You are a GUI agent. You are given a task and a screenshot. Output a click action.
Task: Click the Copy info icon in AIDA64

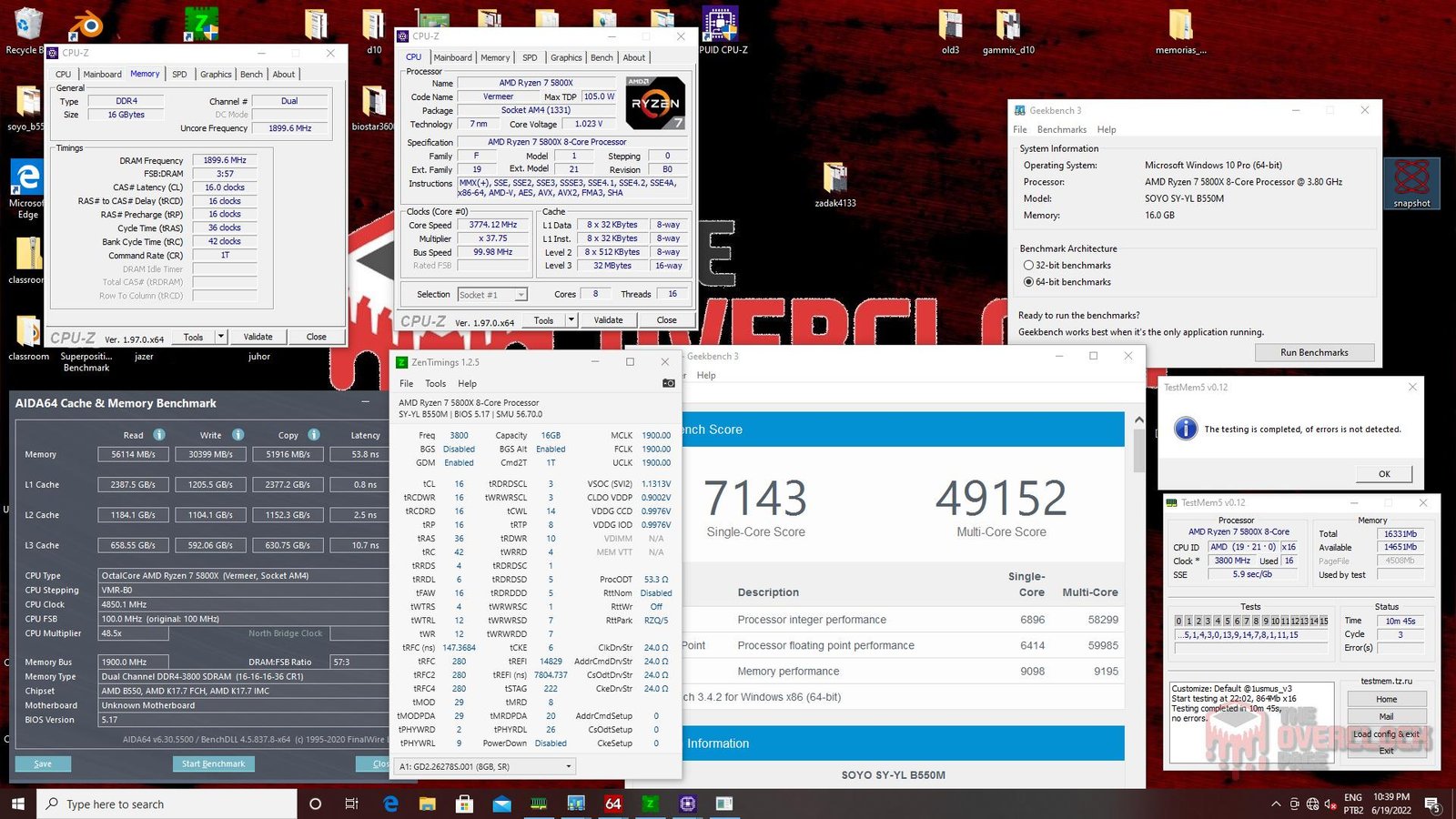[x=313, y=434]
